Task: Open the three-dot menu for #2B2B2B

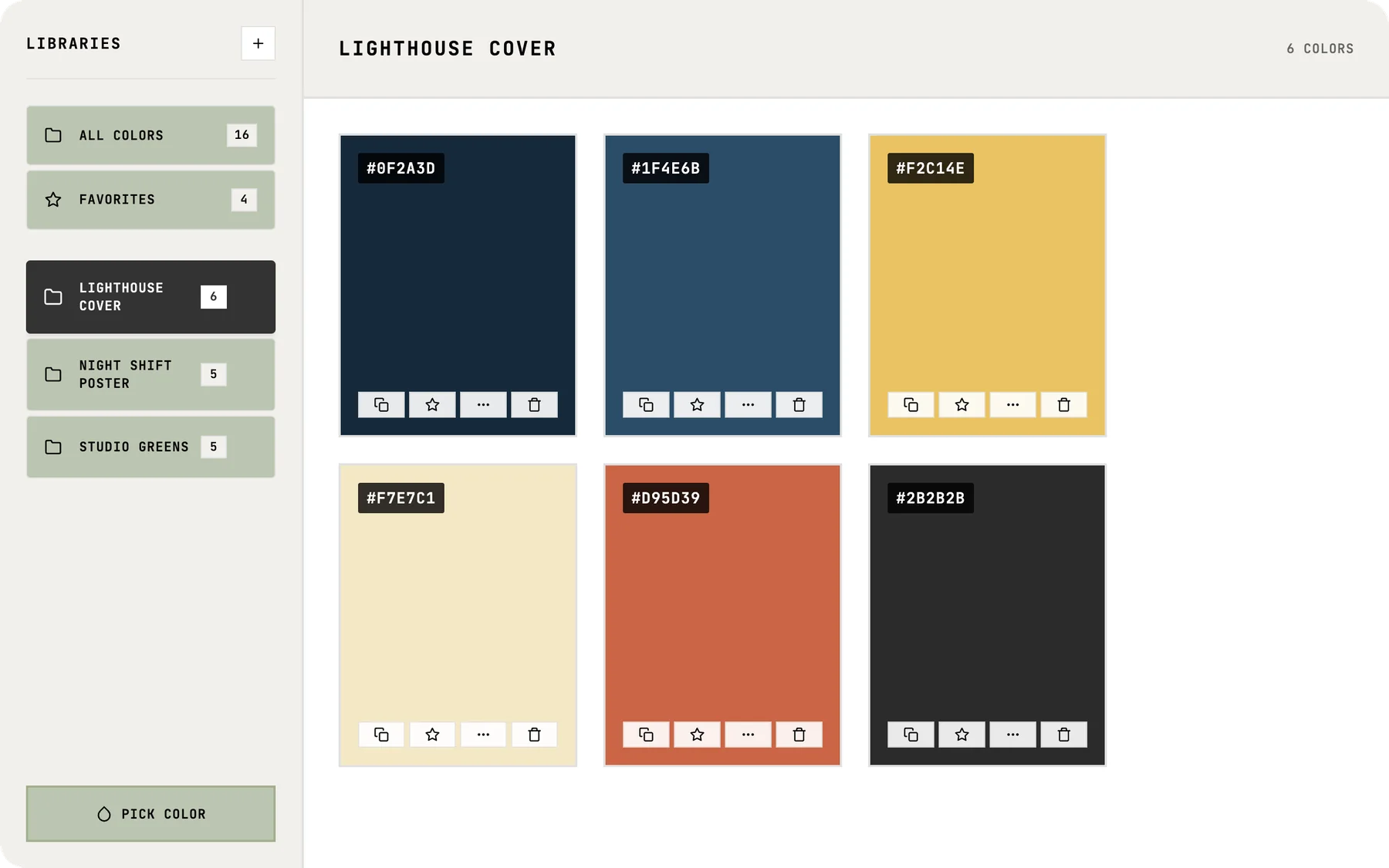Action: pyautogui.click(x=1012, y=735)
